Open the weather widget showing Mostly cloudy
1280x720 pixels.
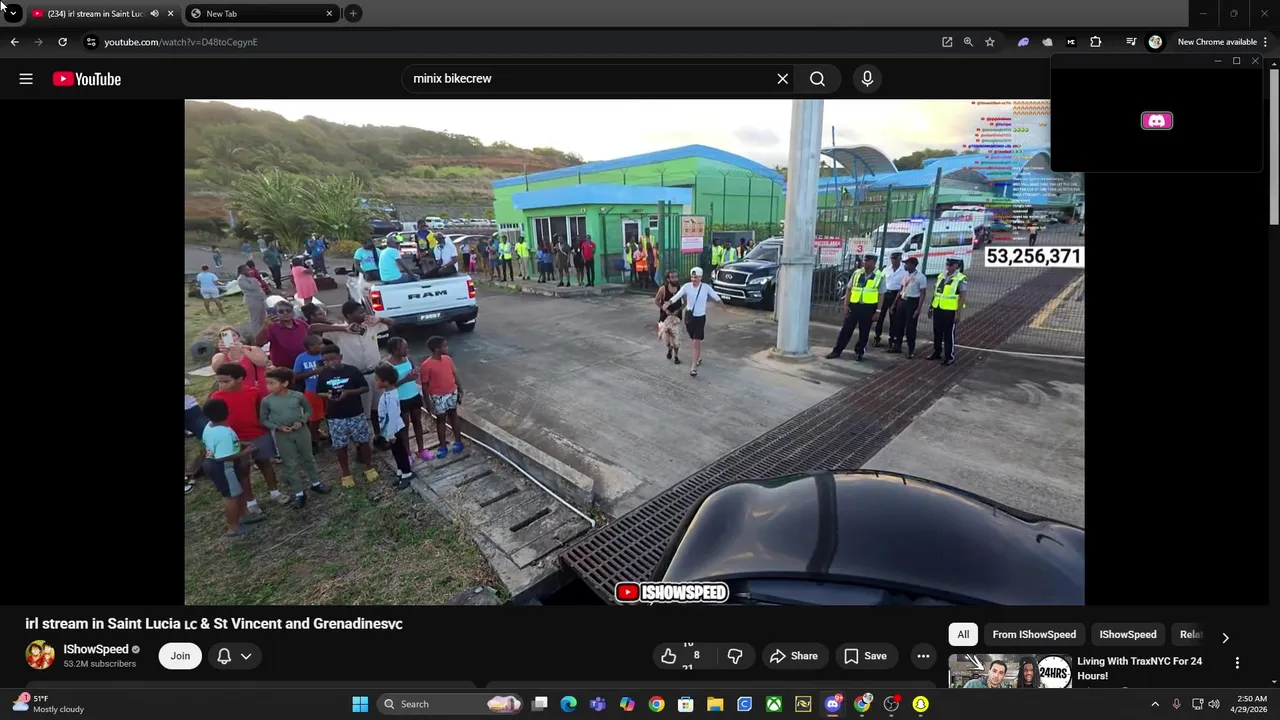tap(48, 704)
